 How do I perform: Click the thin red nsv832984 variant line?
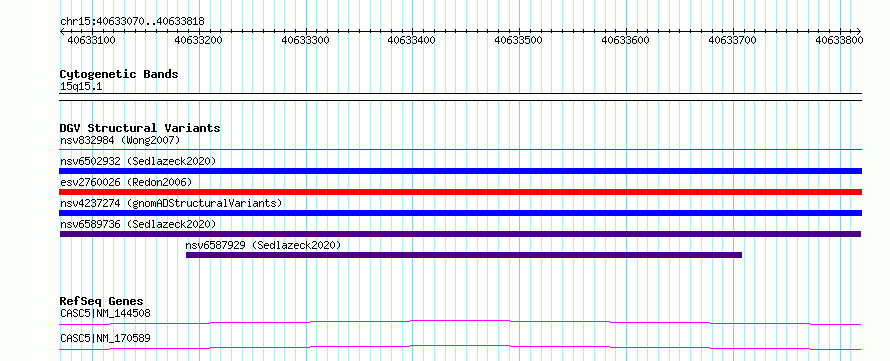[x=460, y=149]
